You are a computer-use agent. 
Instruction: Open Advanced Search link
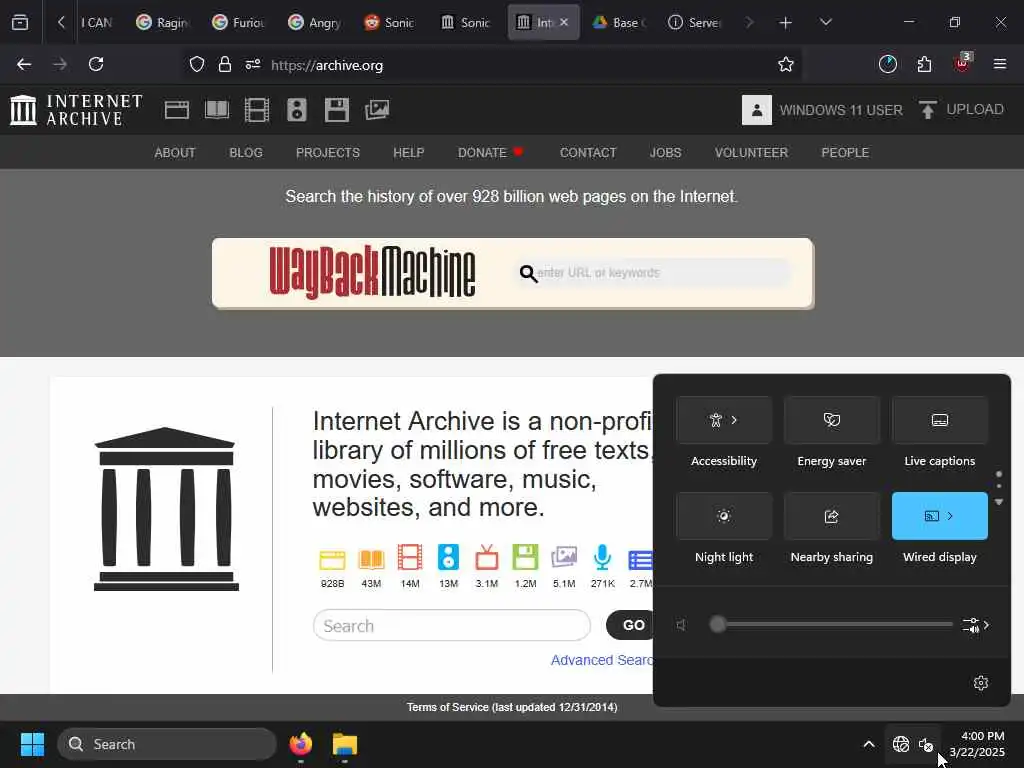601,660
